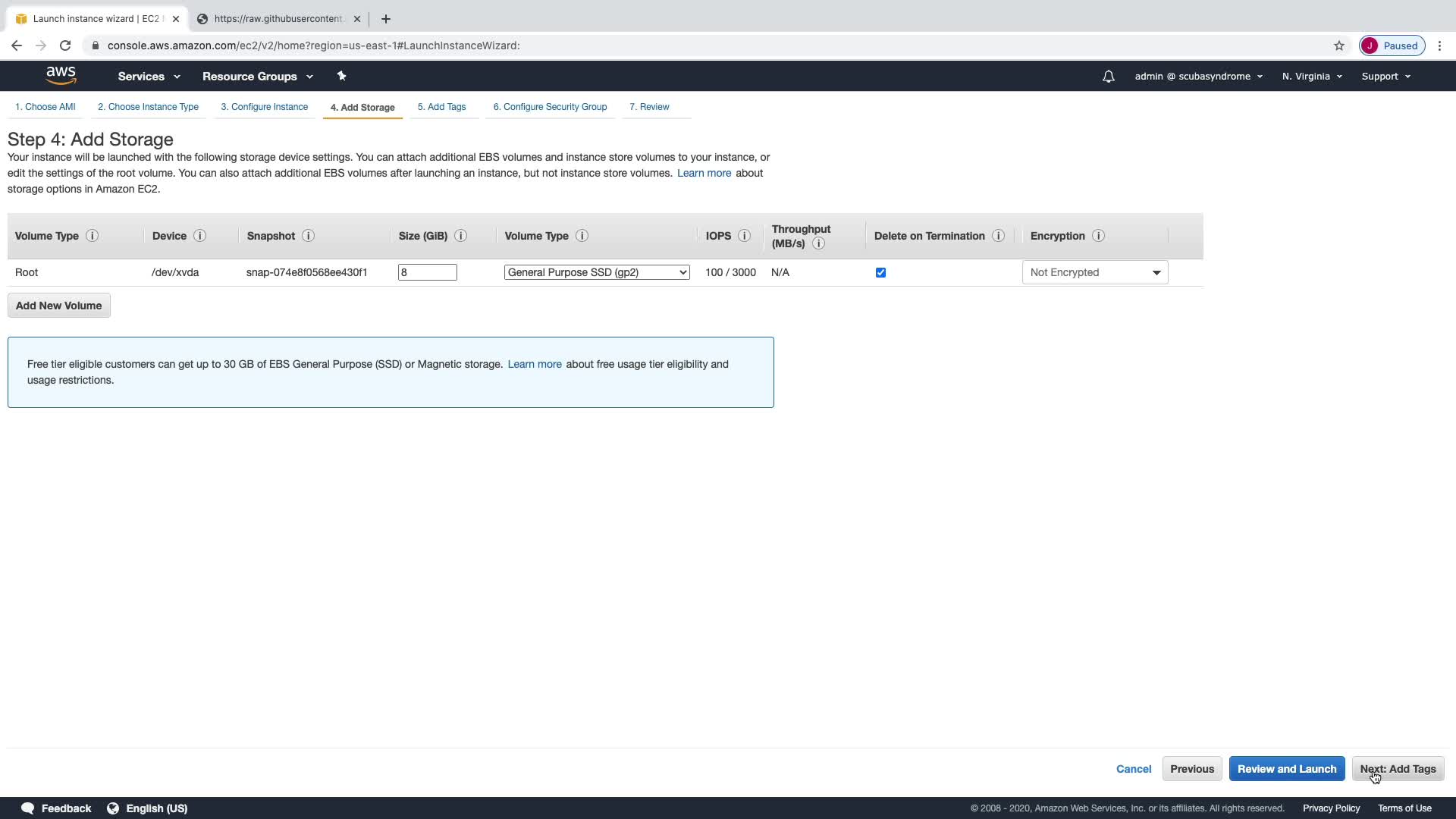Open the N. Virginia region selector
1456x819 pixels.
pos(1311,77)
